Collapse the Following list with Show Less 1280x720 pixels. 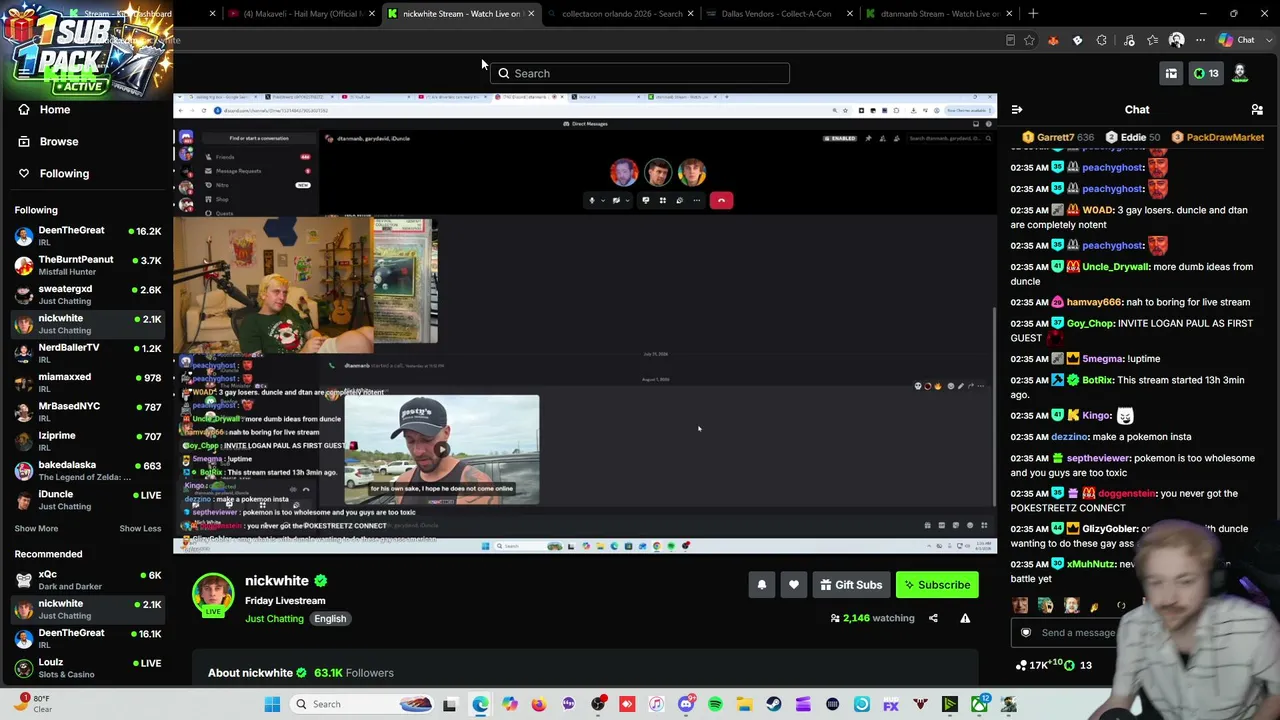coord(140,528)
